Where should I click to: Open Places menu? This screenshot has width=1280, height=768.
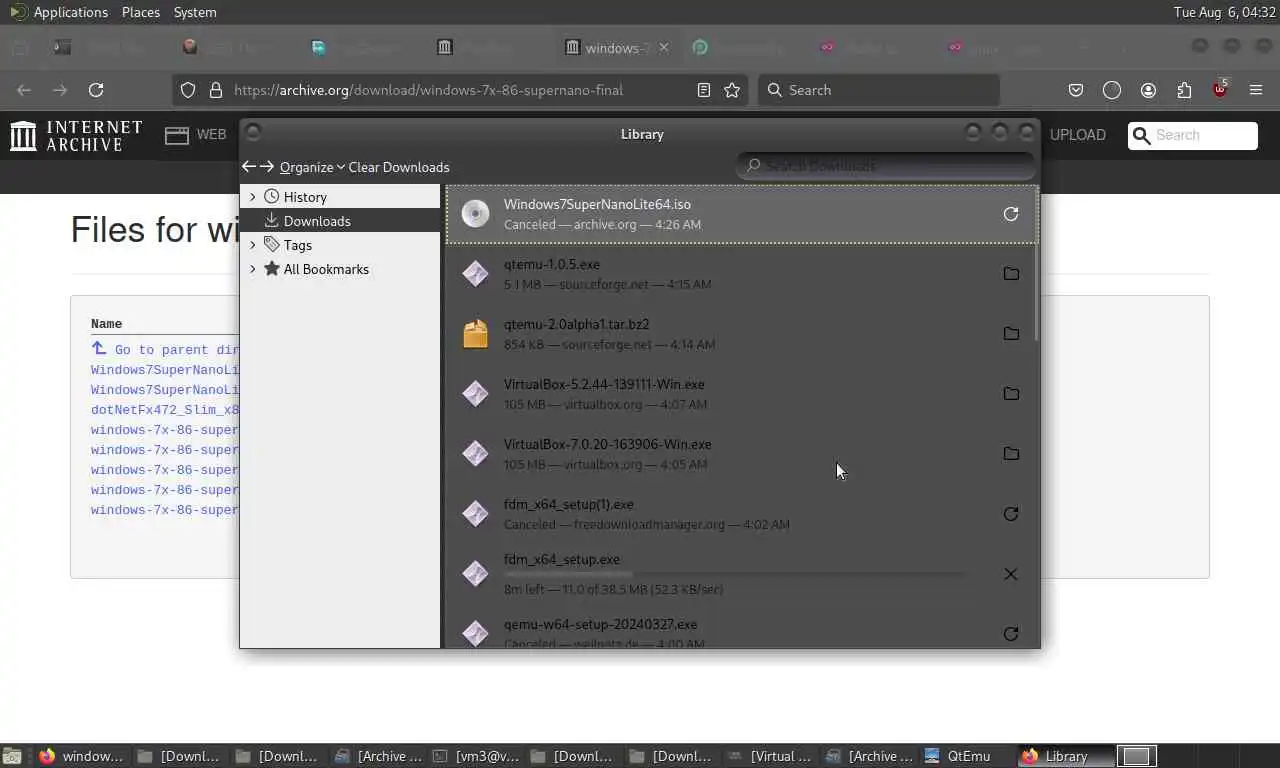tap(141, 12)
